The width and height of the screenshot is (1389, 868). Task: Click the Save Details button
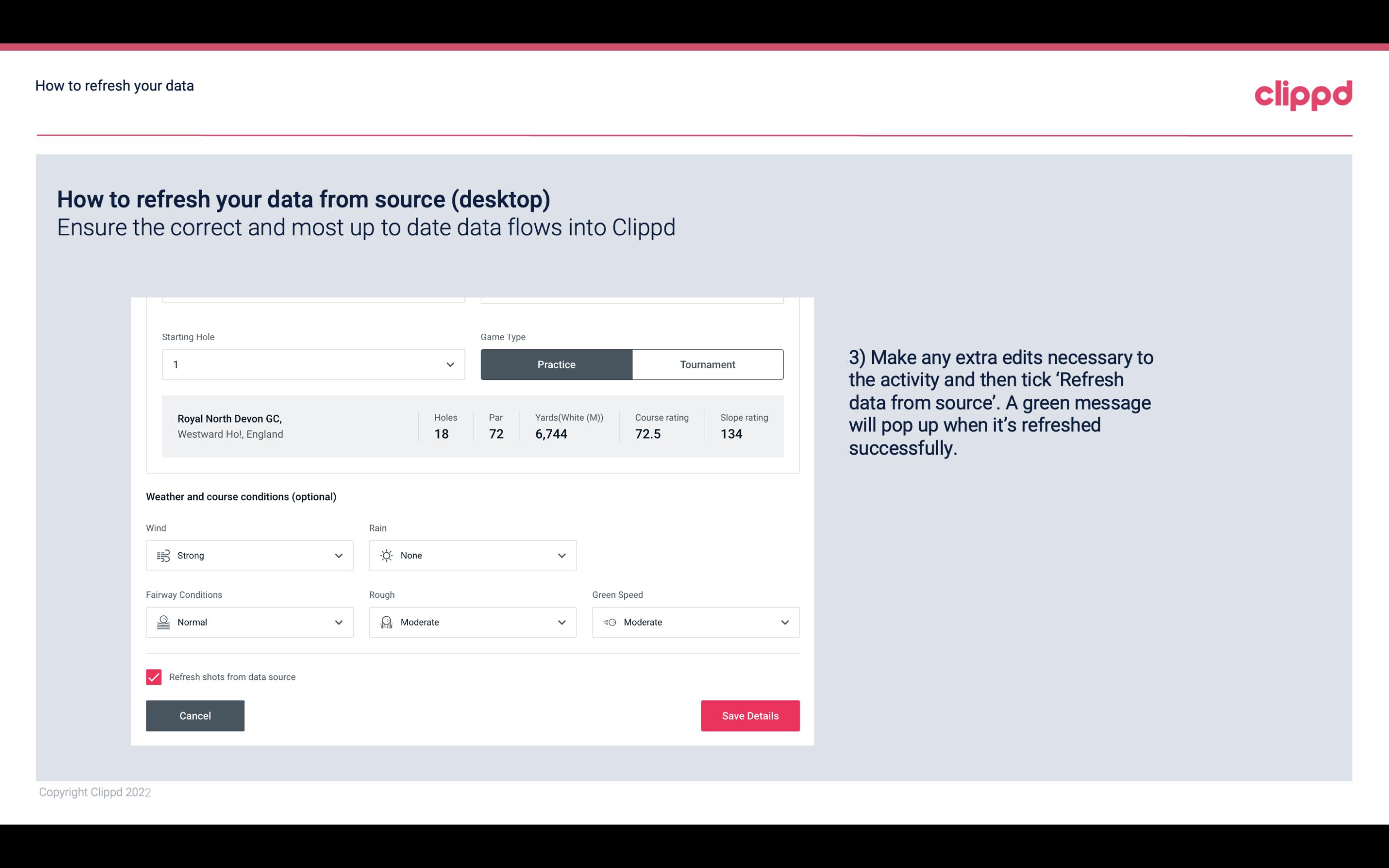[x=750, y=715]
